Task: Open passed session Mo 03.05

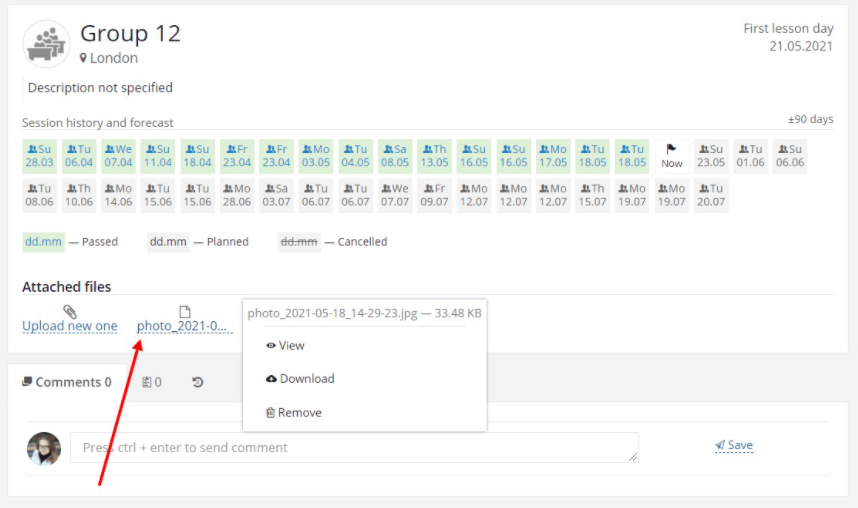Action: tap(316, 156)
